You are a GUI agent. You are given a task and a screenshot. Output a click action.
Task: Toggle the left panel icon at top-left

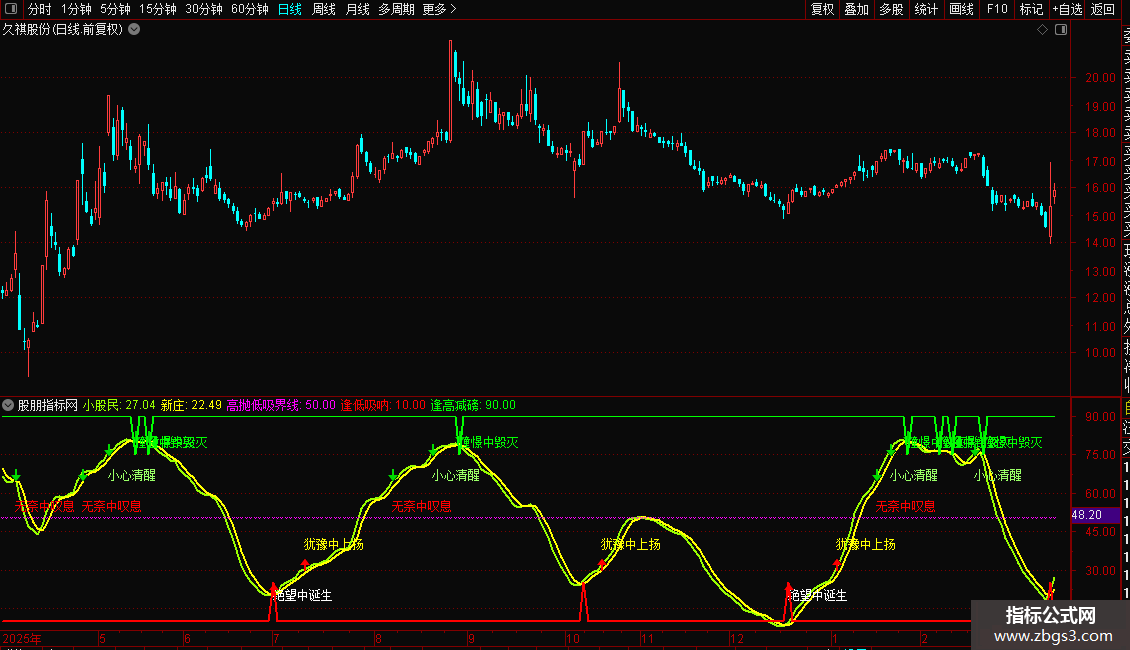[x=11, y=9]
